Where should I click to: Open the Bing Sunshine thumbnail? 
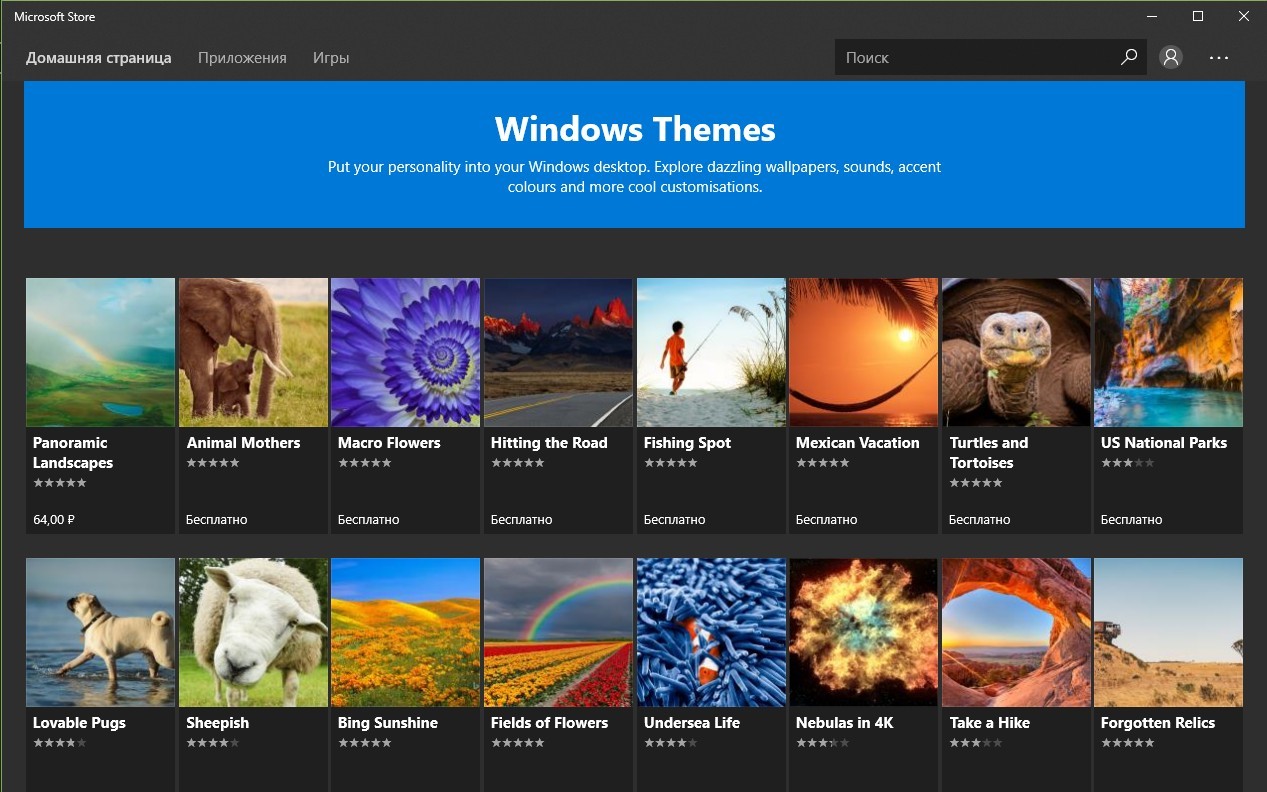tap(406, 633)
